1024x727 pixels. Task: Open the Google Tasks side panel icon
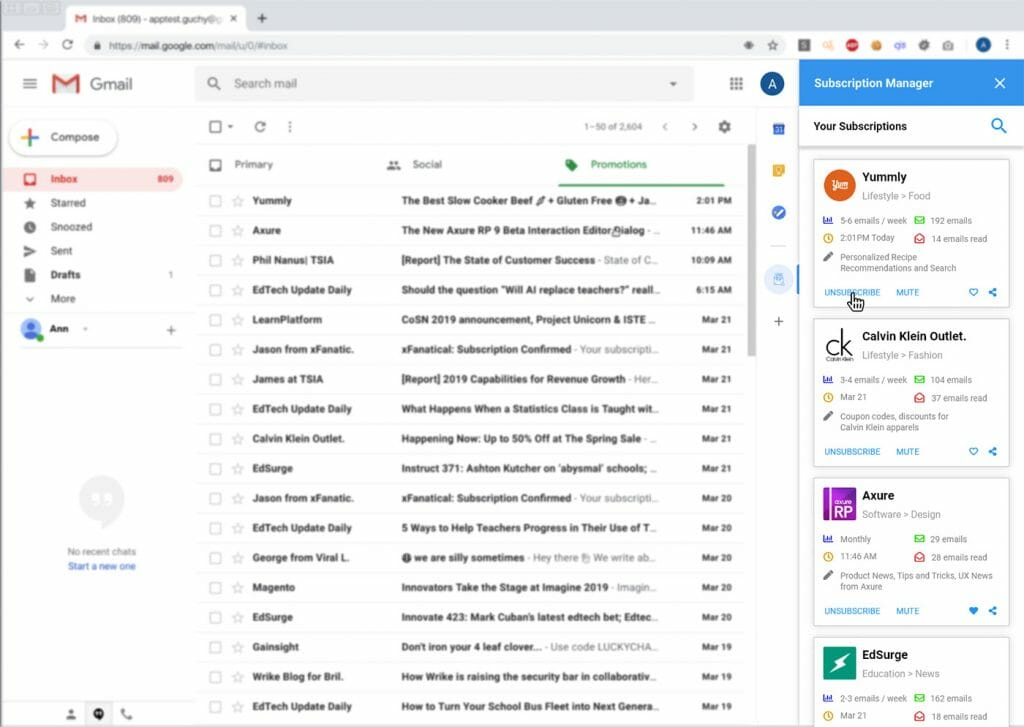pos(778,212)
